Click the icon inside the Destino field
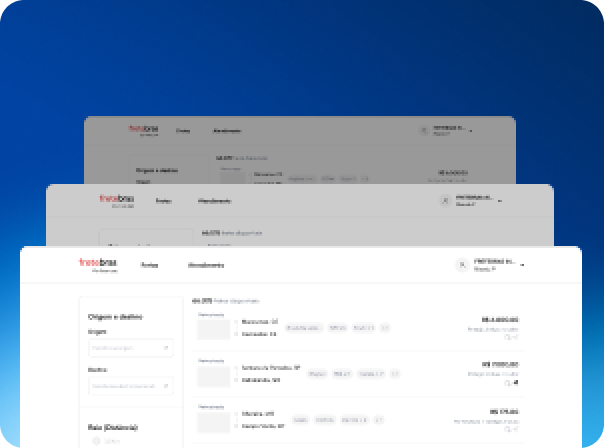 click(x=166, y=385)
